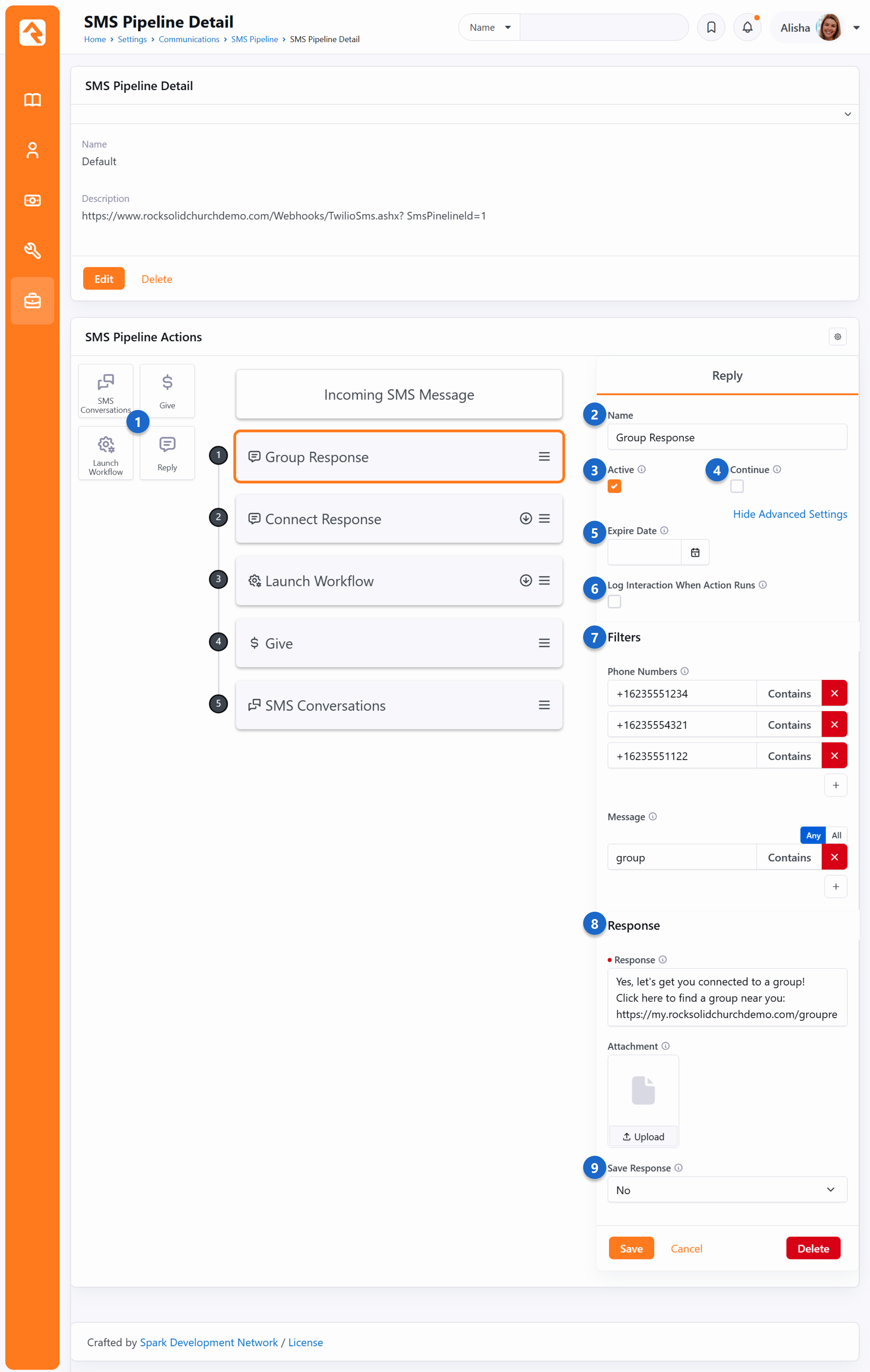Click into the Response text box
870x1372 pixels.
(727, 998)
